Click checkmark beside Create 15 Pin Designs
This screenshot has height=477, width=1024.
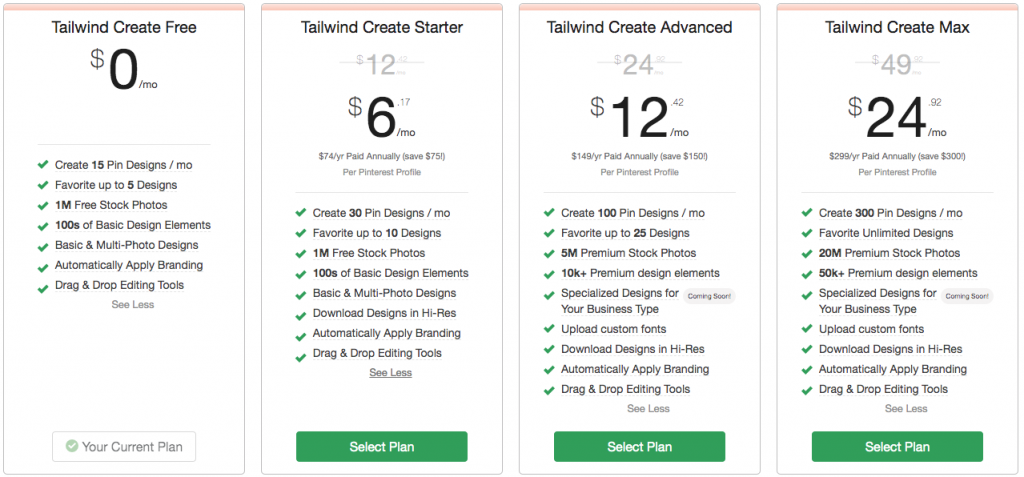[43, 165]
